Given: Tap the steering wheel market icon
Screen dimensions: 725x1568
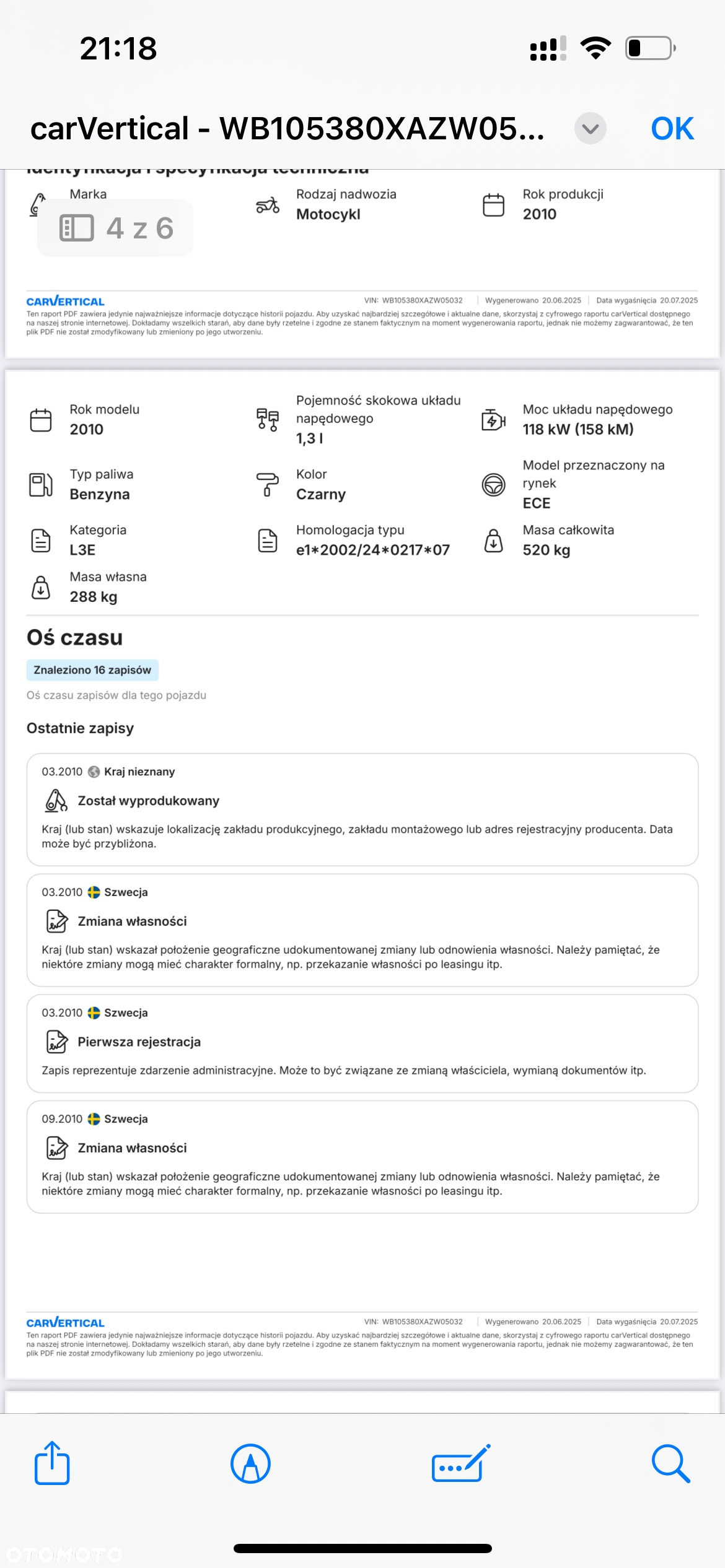Looking at the screenshot, I should [494, 484].
